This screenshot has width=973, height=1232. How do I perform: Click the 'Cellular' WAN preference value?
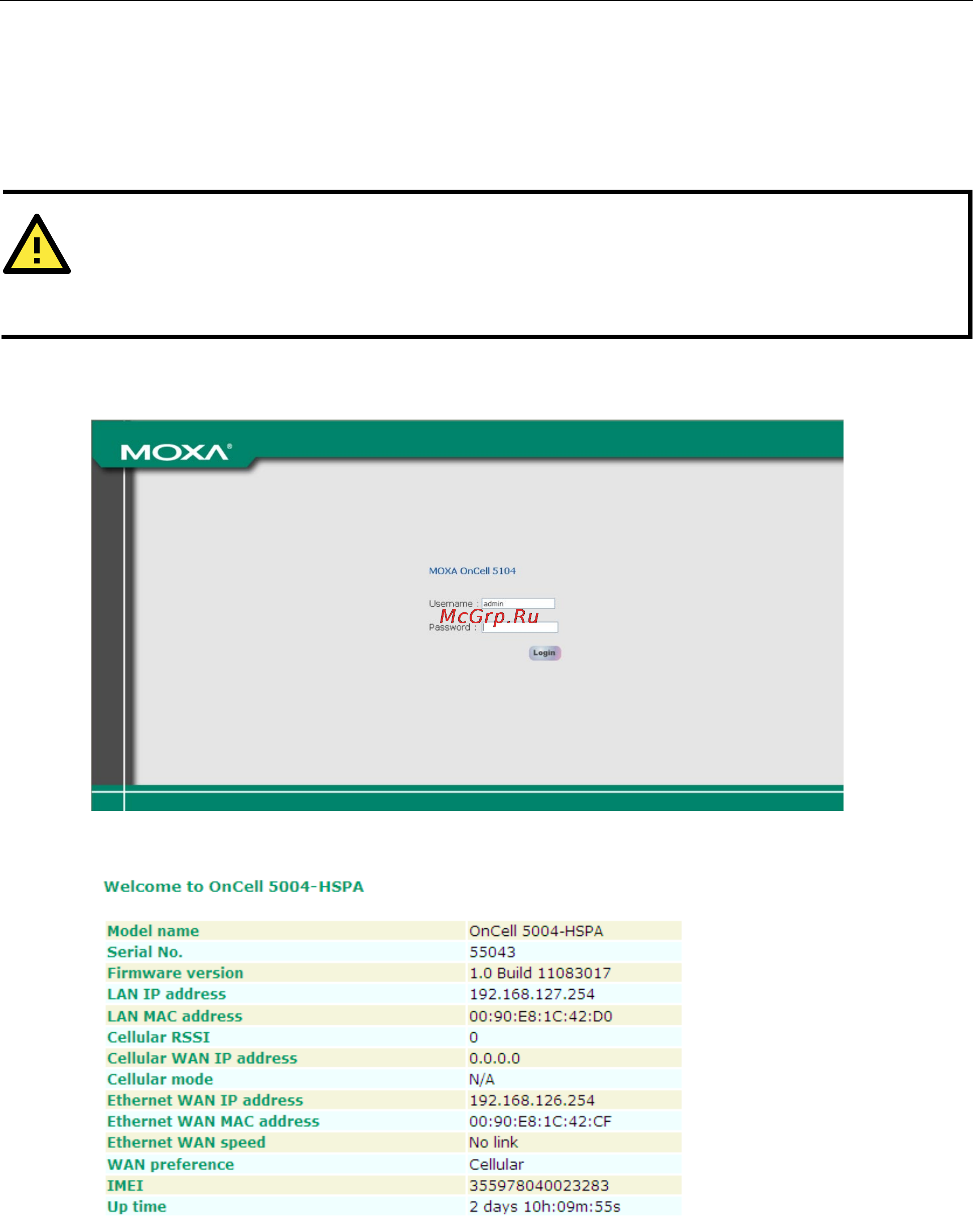tap(496, 1165)
